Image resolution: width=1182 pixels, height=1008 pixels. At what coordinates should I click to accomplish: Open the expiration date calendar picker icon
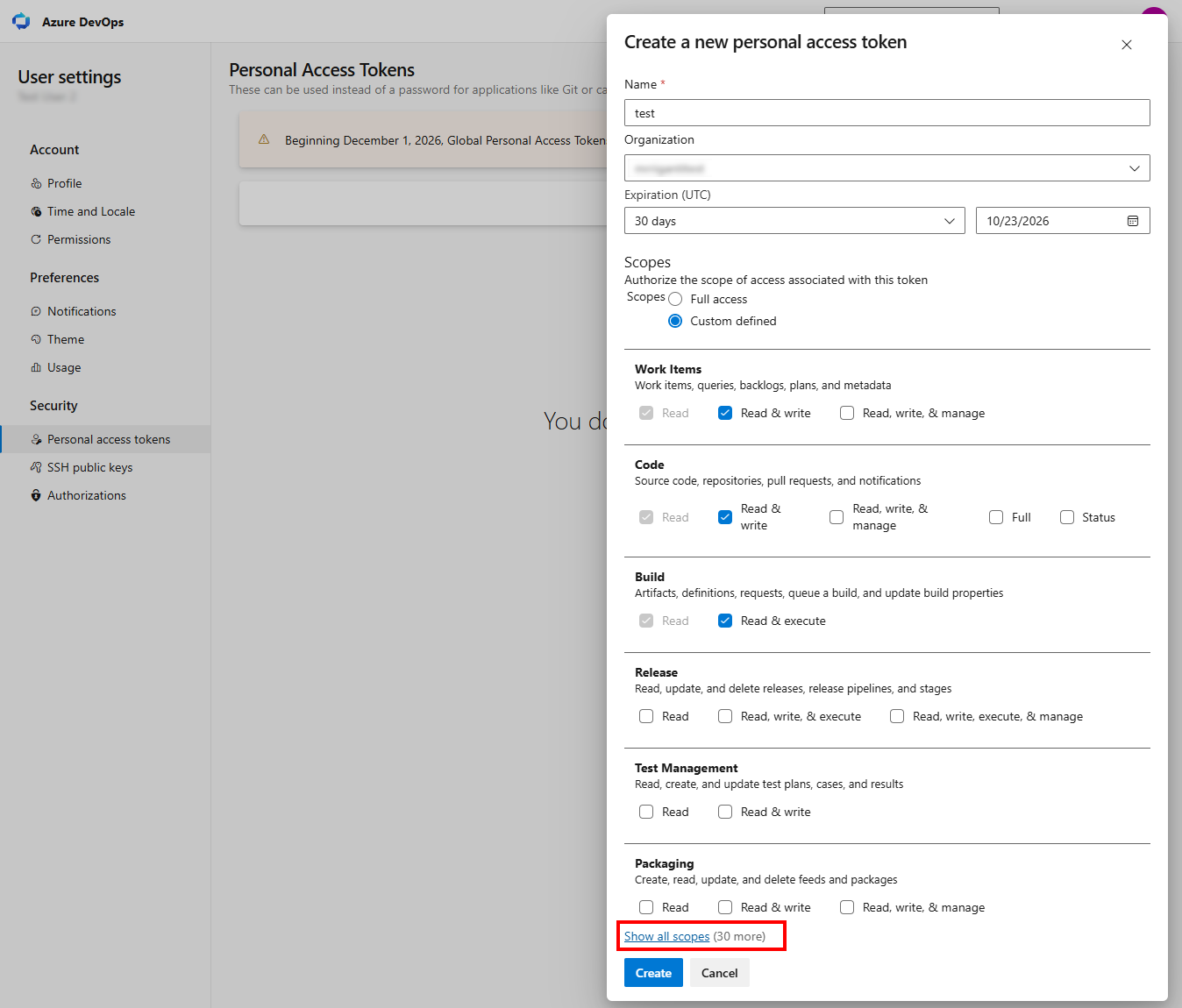coord(1133,221)
